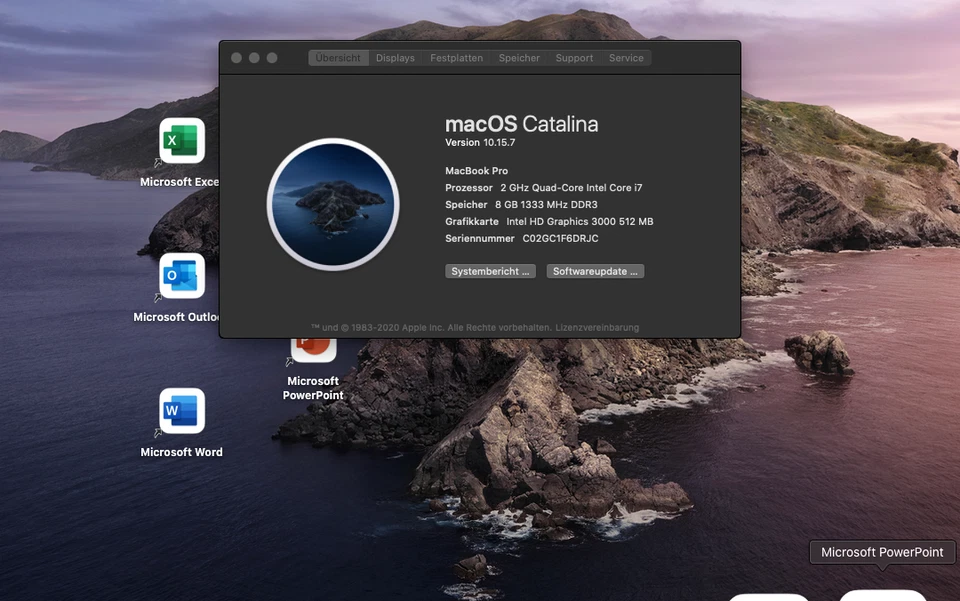Open the Microsoft Outlook desktop icon
960x601 pixels.
pyautogui.click(x=182, y=276)
